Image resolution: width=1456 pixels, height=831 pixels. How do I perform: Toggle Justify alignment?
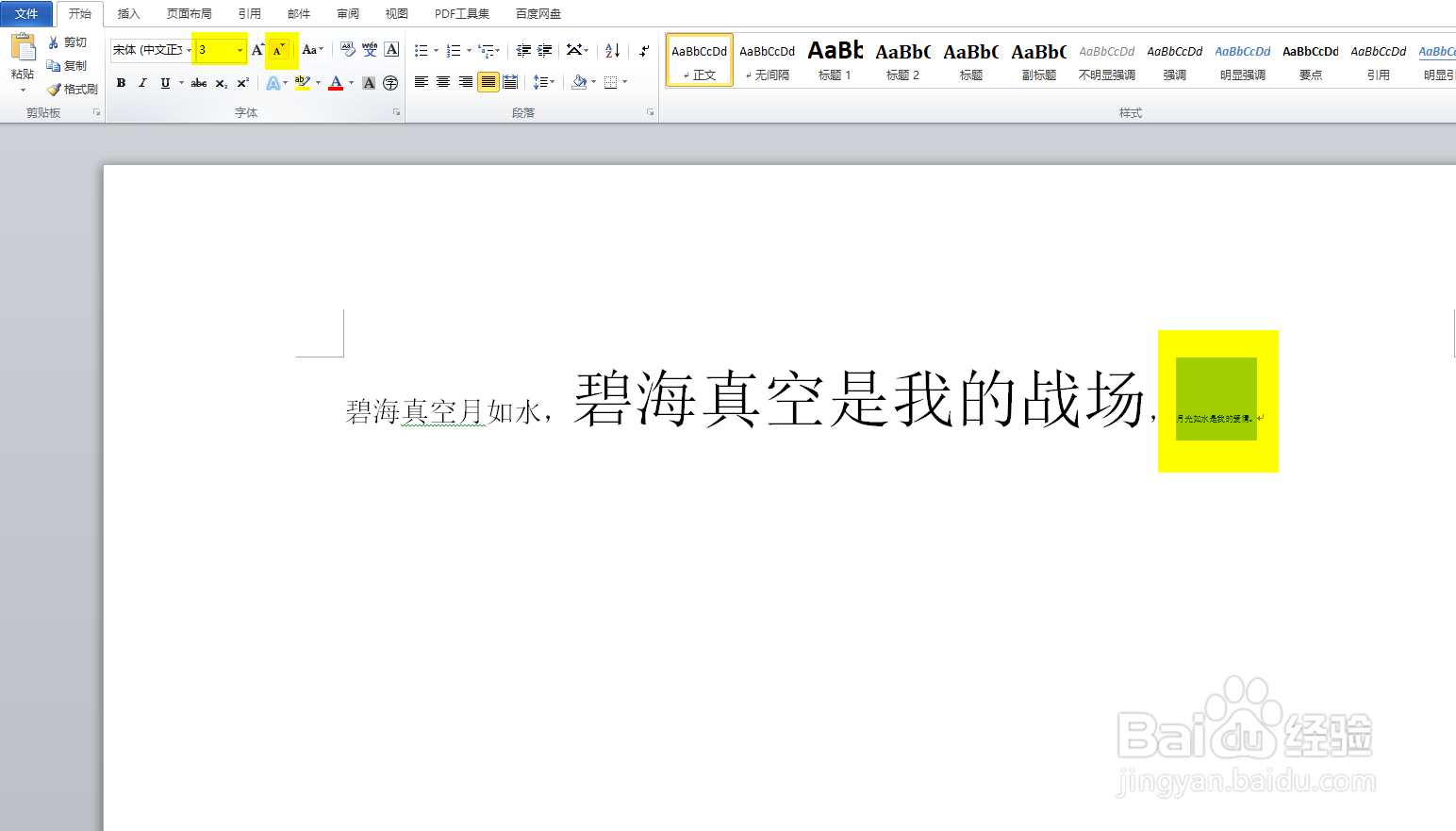488,82
